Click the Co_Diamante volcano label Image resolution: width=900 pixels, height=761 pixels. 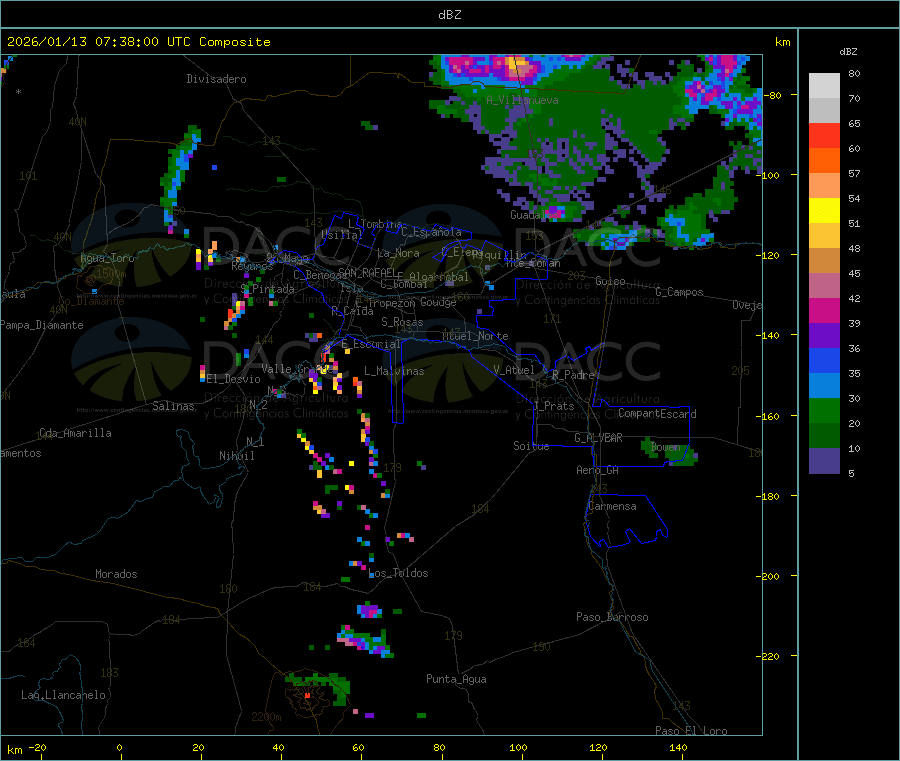(x=91, y=301)
